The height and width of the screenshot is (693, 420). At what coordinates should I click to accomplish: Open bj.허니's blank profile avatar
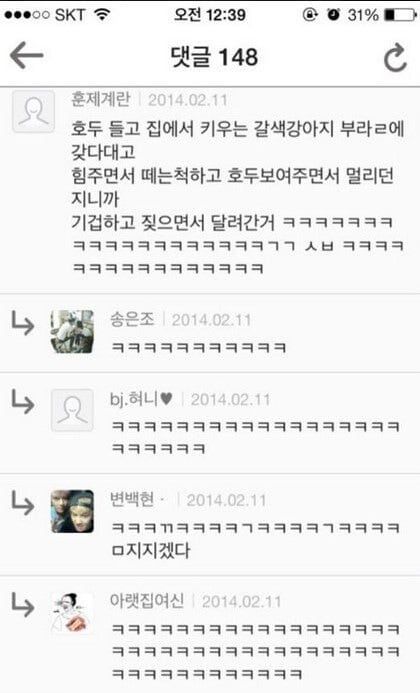tap(72, 410)
